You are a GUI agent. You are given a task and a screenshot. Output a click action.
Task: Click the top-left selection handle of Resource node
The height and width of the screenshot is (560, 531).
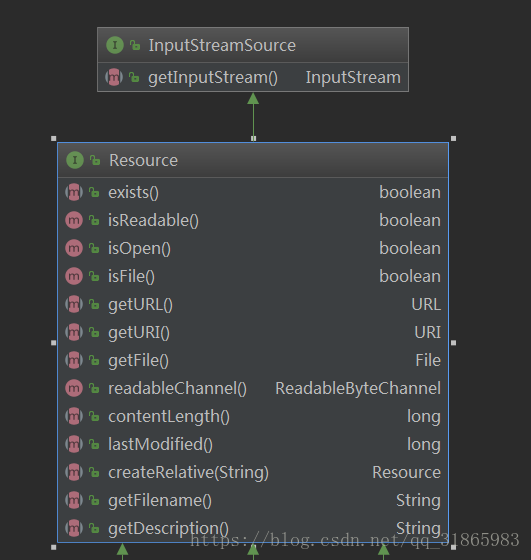click(x=54, y=138)
